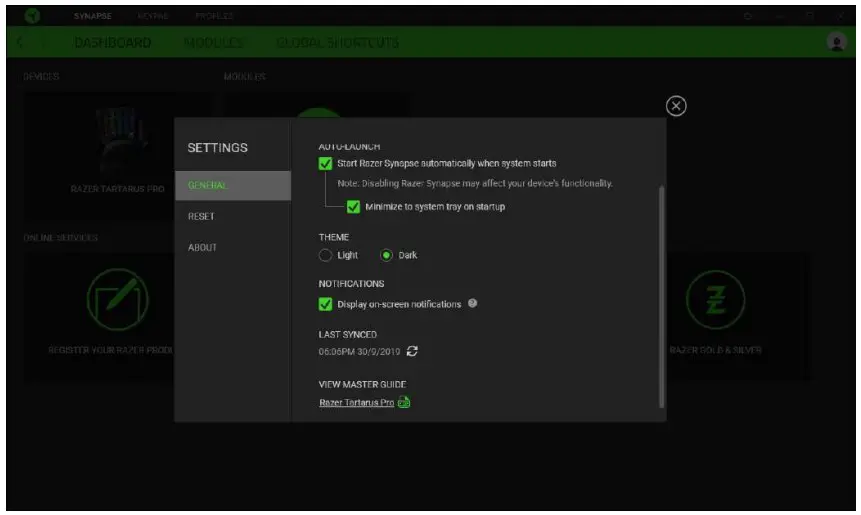861x515 pixels.
Task: Open the Modules tab in green bar
Action: coord(214,42)
